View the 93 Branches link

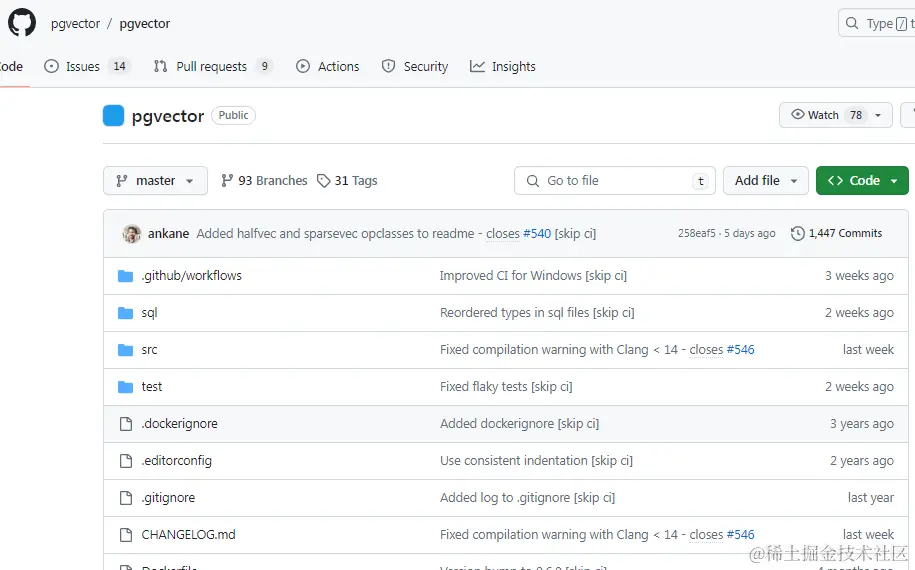(264, 181)
